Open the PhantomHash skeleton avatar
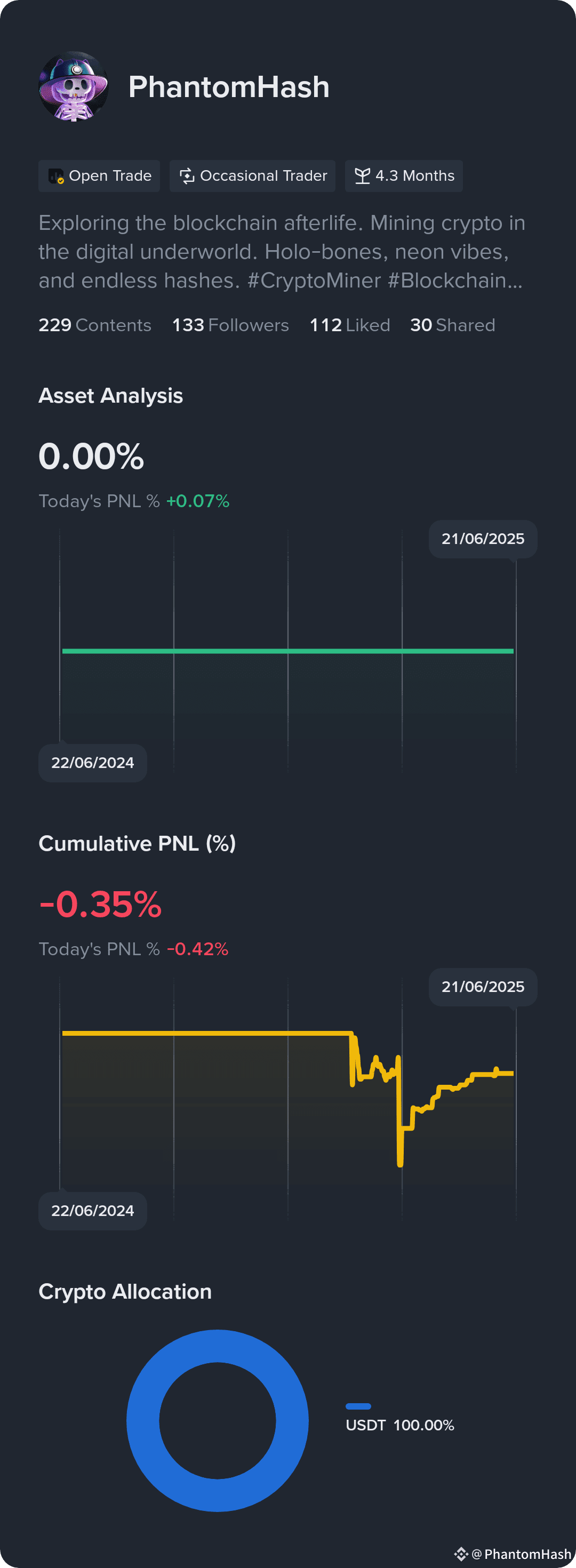The height and width of the screenshot is (1568, 576). [x=74, y=86]
